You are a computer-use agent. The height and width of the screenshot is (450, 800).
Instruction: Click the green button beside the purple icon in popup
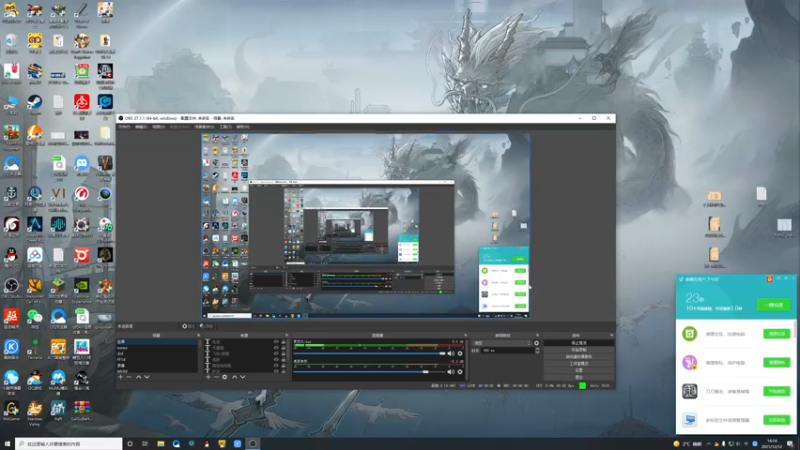[x=777, y=362]
